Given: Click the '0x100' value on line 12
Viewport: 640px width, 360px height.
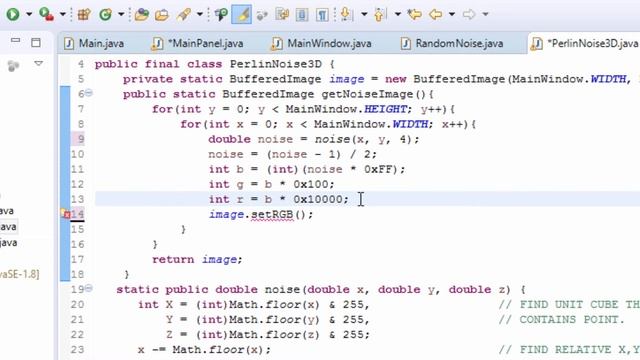Looking at the screenshot, I should (x=311, y=184).
